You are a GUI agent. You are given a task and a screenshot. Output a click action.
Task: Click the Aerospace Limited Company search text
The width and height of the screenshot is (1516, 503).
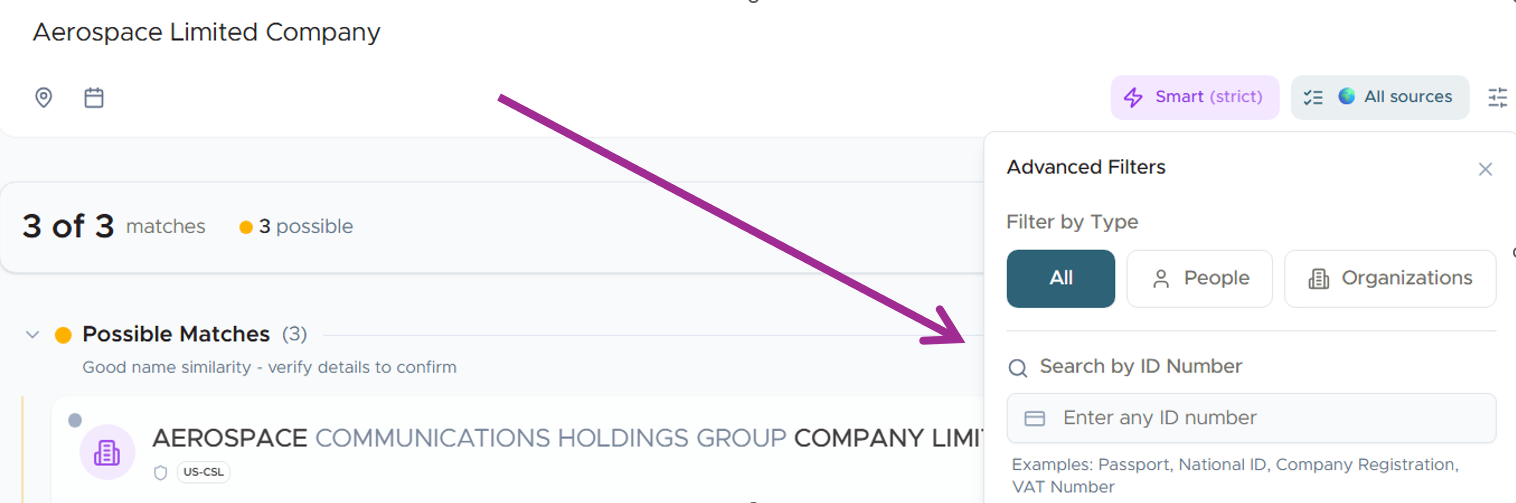pyautogui.click(x=206, y=32)
